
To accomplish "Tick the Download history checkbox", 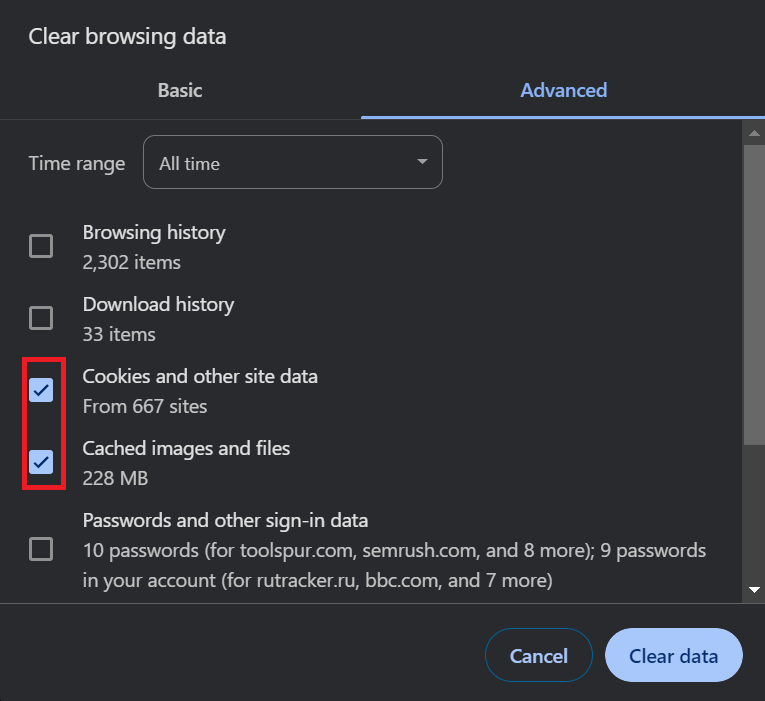I will click(41, 318).
